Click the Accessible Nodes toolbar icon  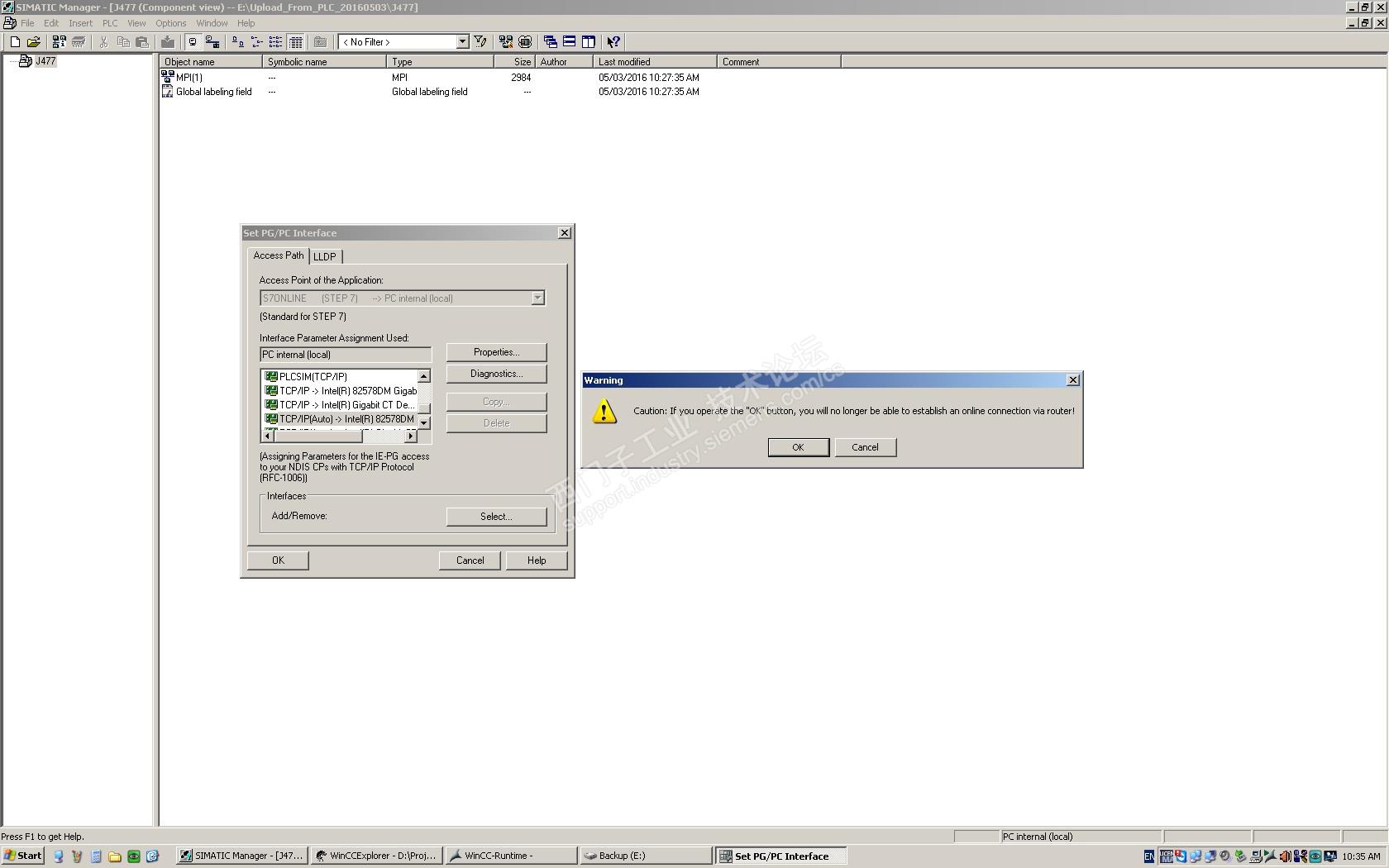[x=59, y=42]
